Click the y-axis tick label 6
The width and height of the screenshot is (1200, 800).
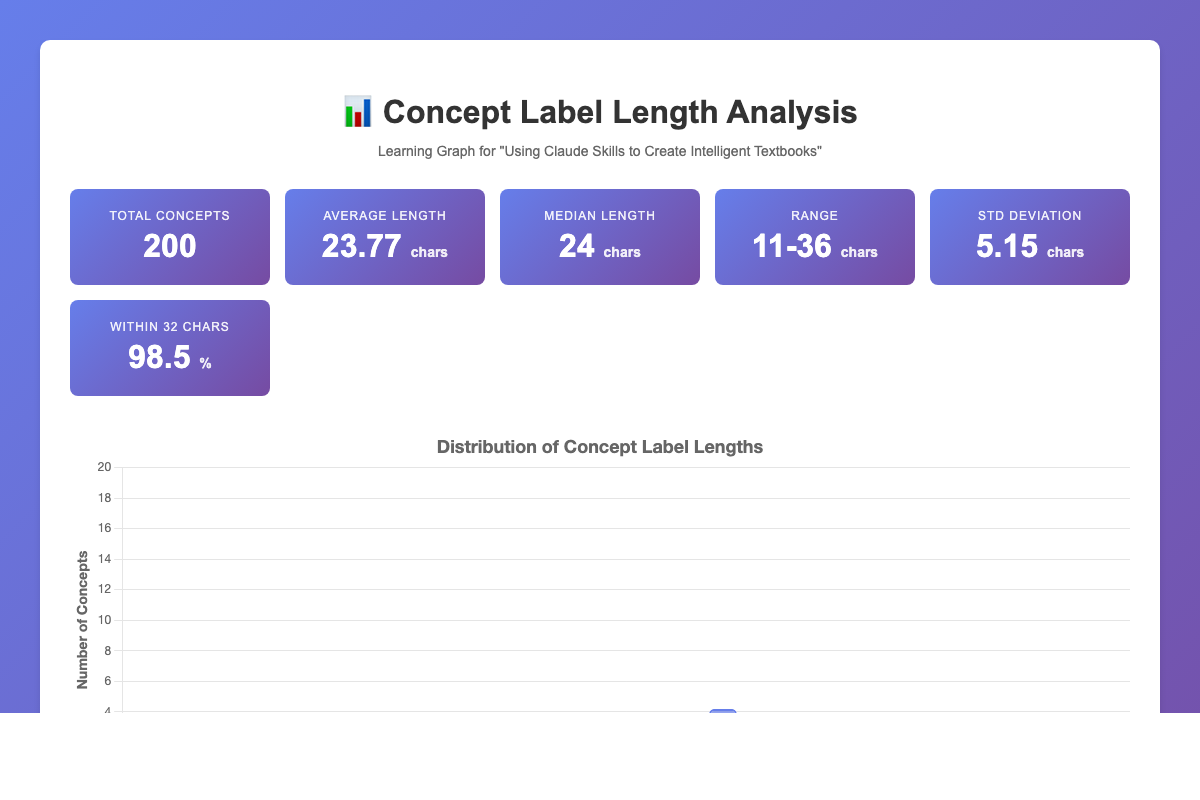click(107, 681)
